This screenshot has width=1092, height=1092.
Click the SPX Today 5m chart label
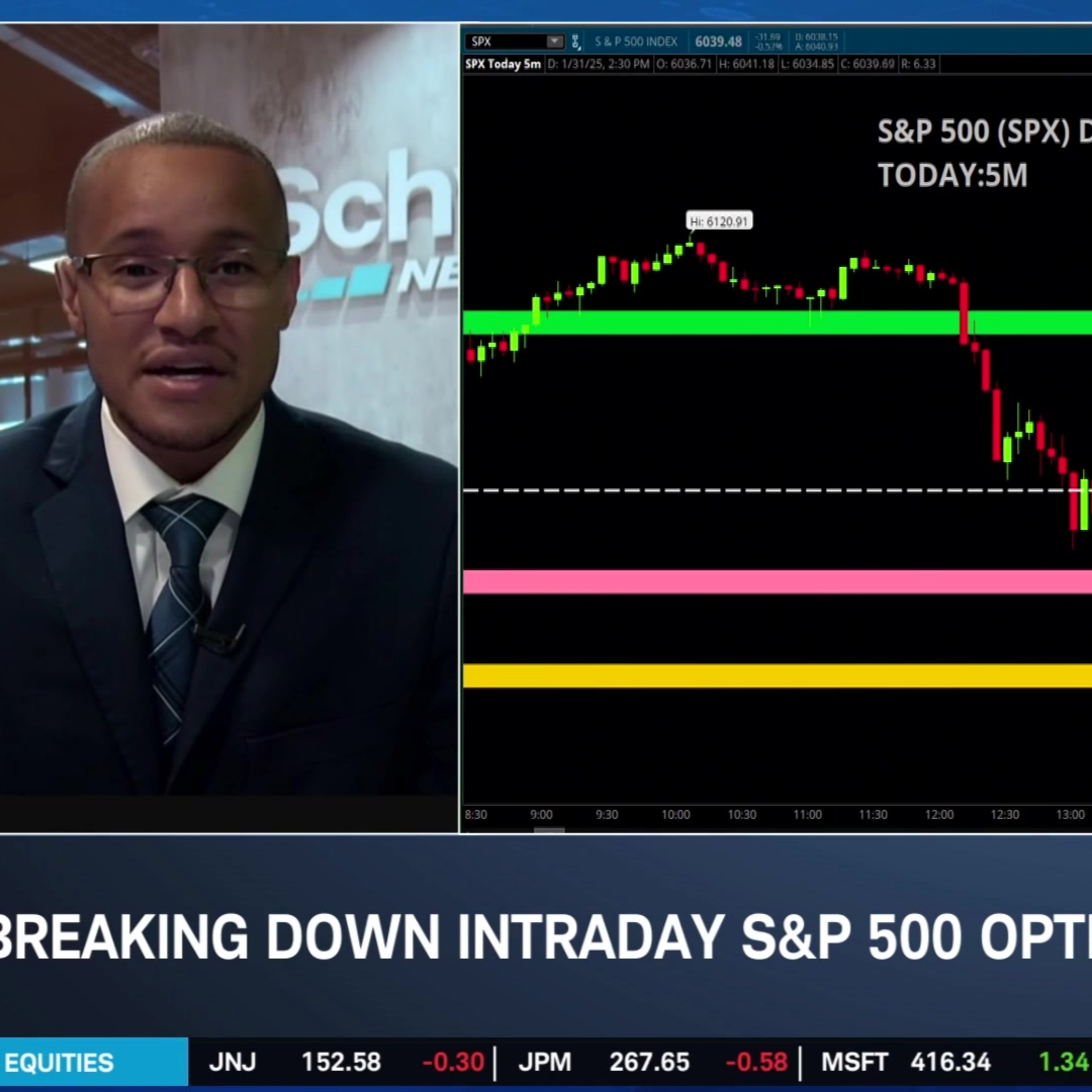pyautogui.click(x=503, y=64)
